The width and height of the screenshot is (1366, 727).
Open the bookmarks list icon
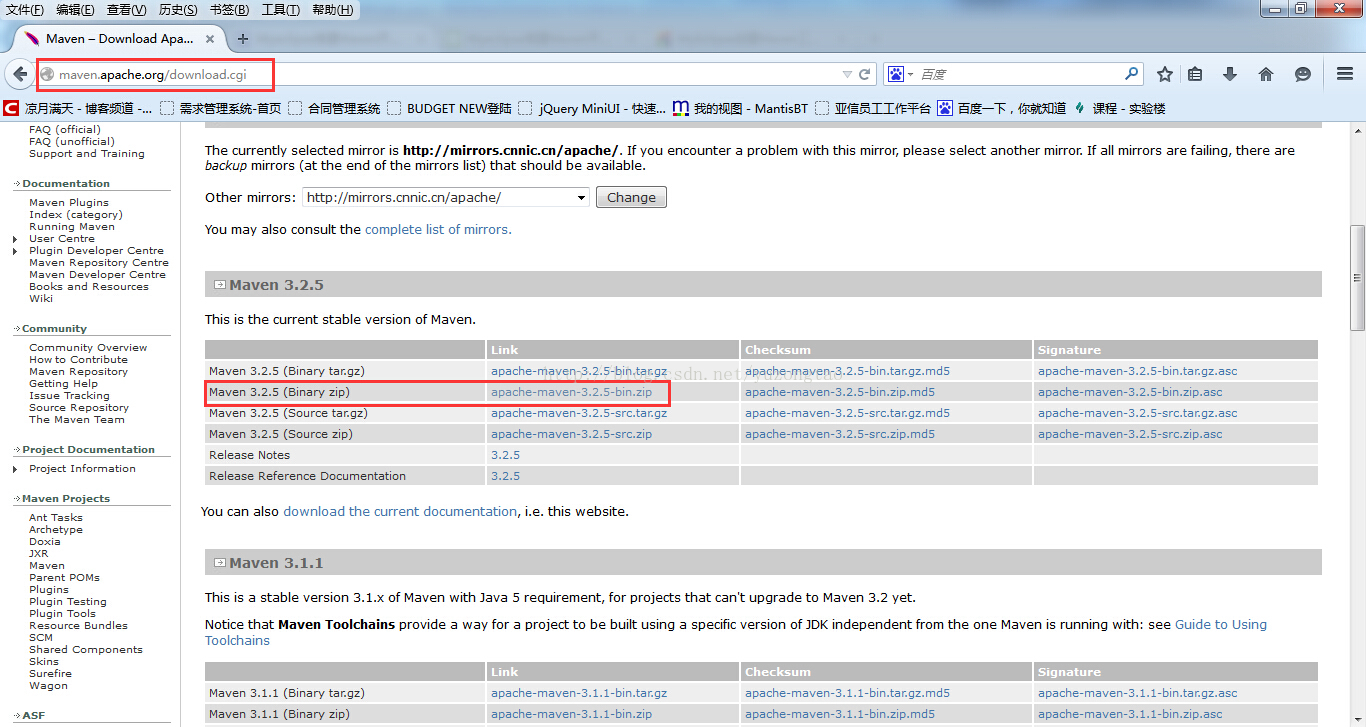[1195, 74]
